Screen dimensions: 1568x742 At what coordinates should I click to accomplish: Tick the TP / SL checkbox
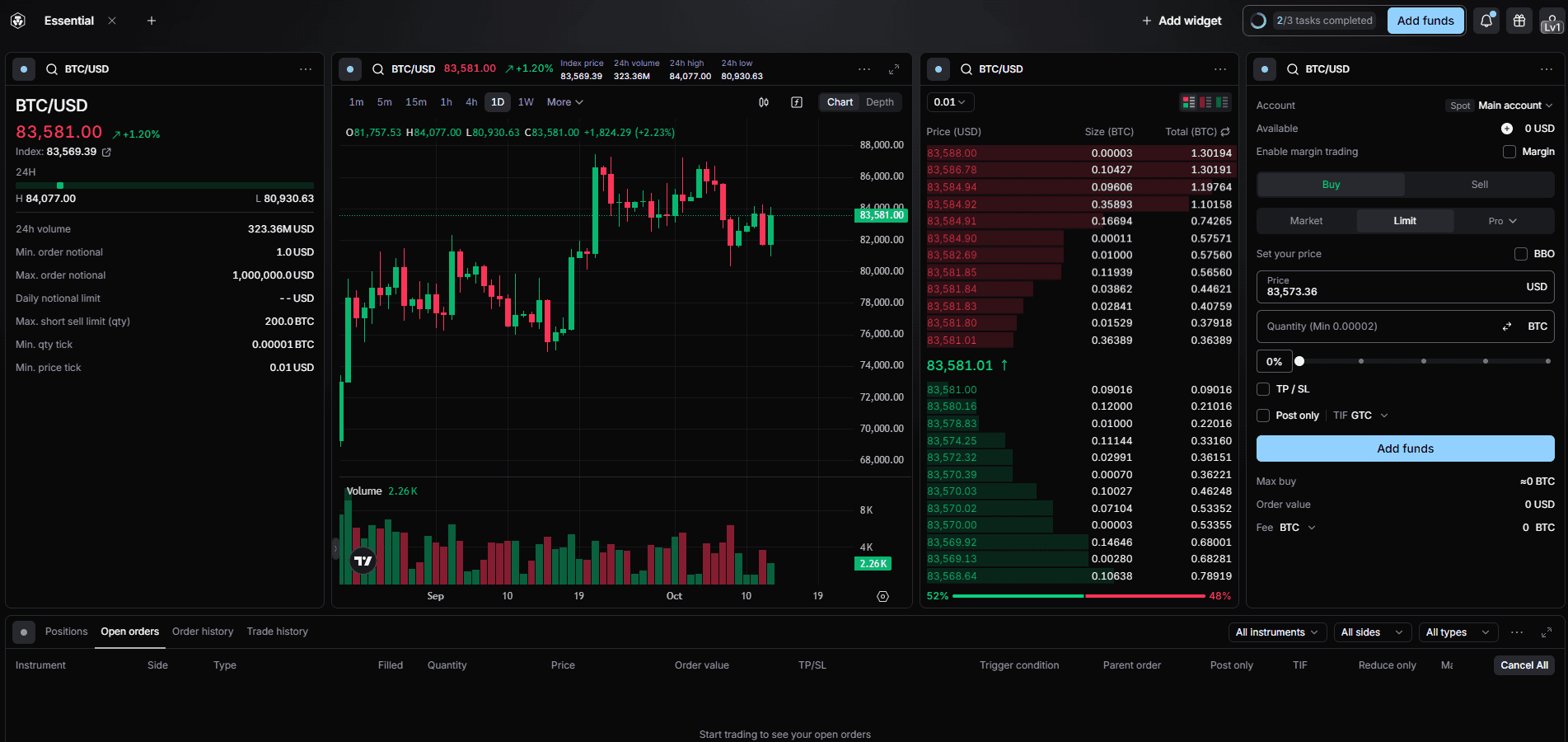coord(1263,389)
